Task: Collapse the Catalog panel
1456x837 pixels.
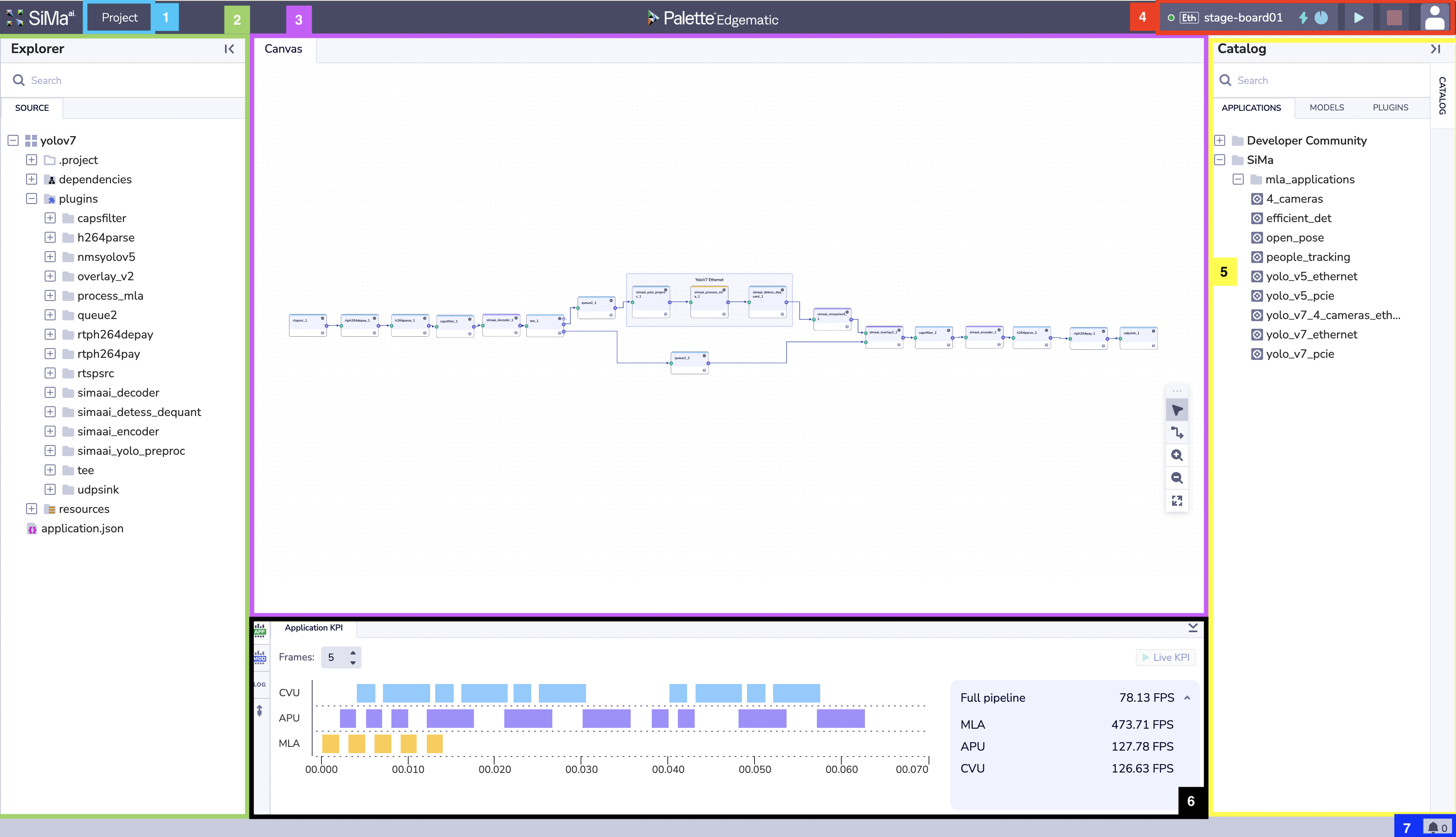Action: pyautogui.click(x=1435, y=49)
